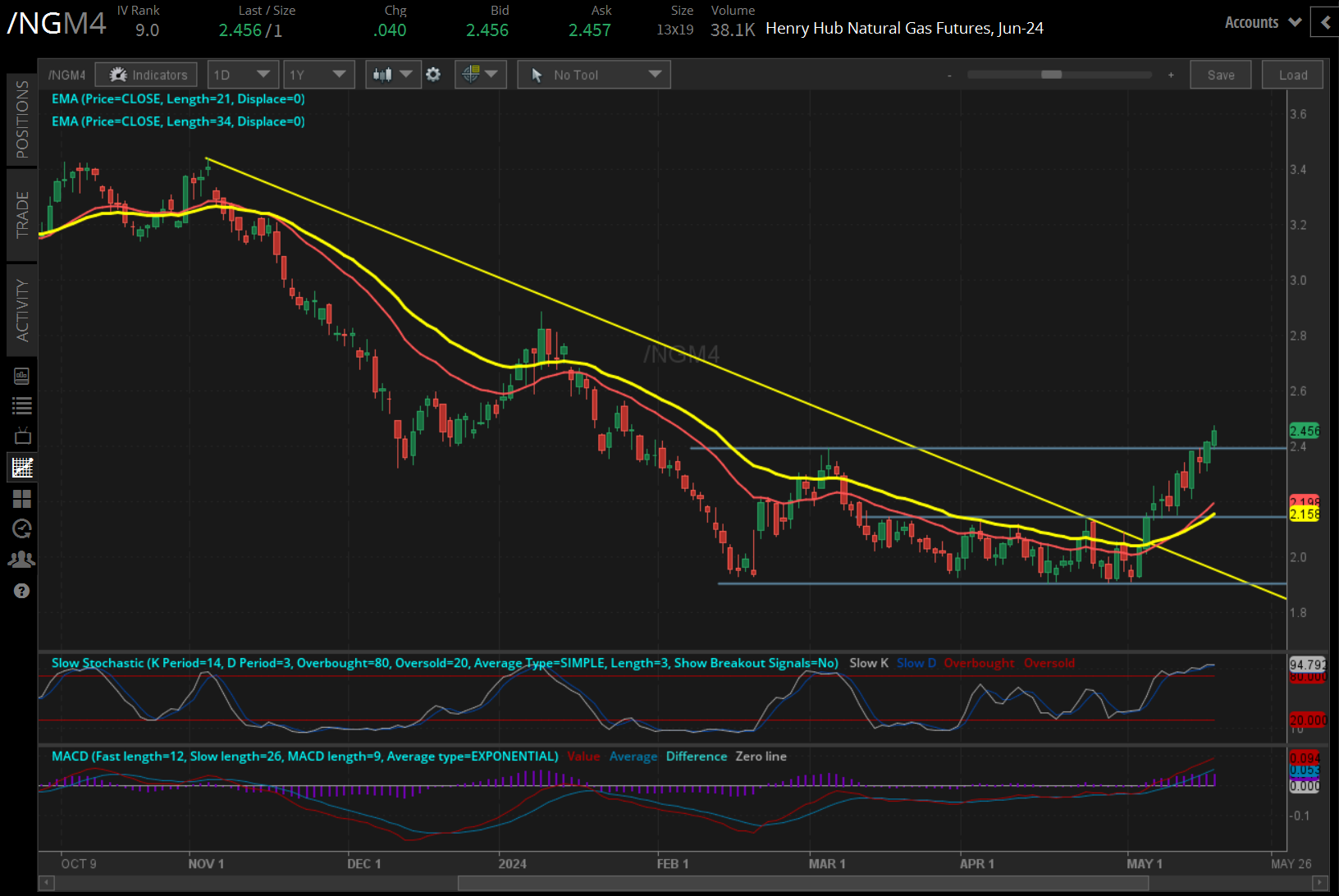Select the candlestick chart type icon
Image resolution: width=1339 pixels, height=896 pixels.
click(384, 75)
